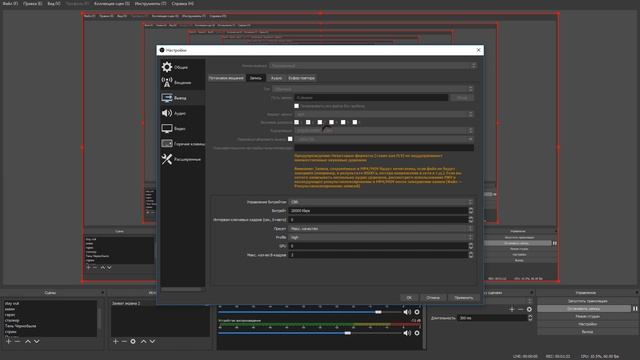Screen dimensions: 640x360
Task: Open the recording format dropdown
Action: [x=384, y=114]
